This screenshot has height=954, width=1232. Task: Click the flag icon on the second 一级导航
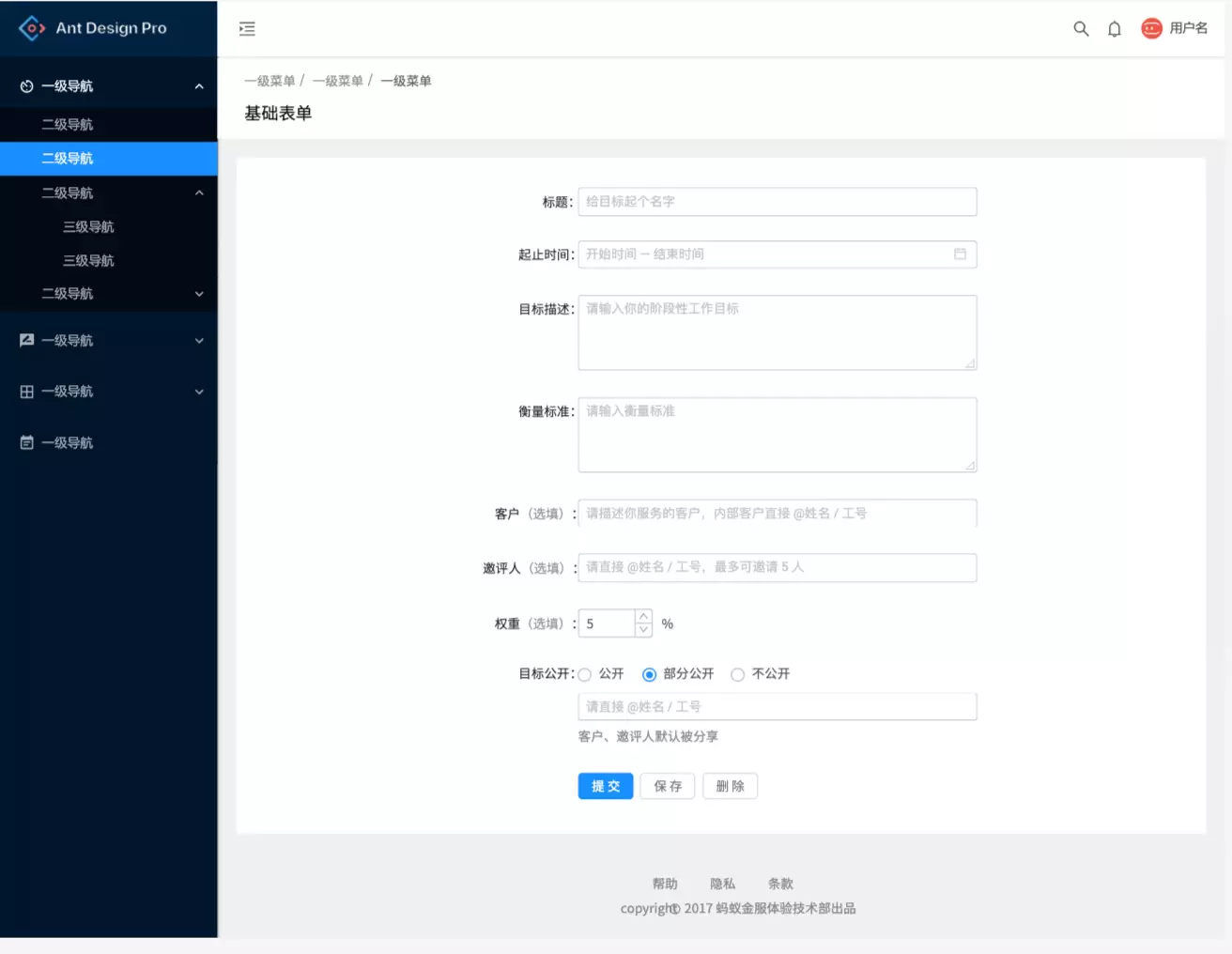26,340
